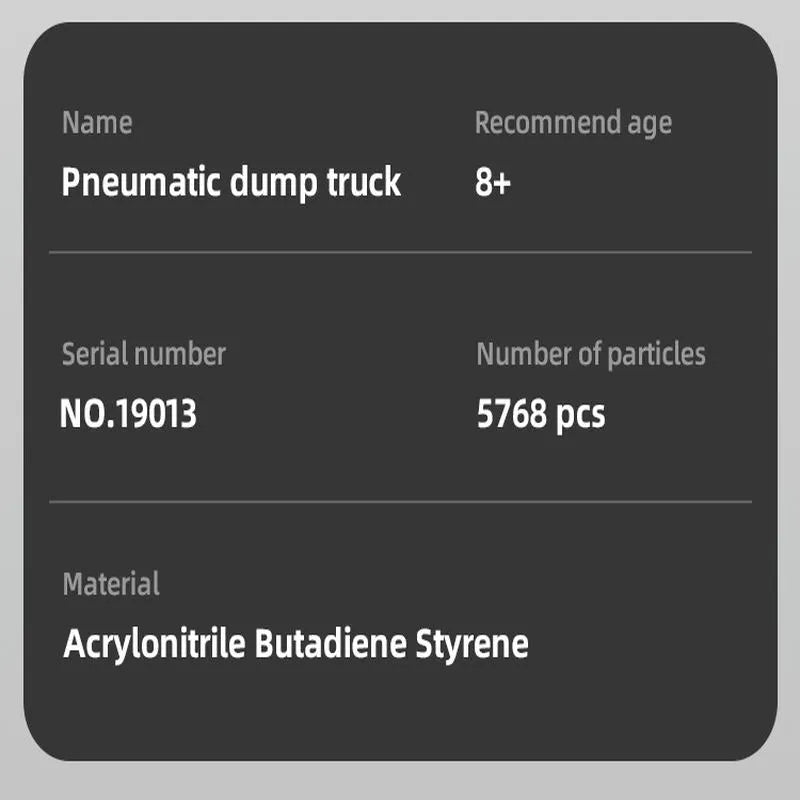
Task: Select the word "Styrene" in material
Action: 471,643
